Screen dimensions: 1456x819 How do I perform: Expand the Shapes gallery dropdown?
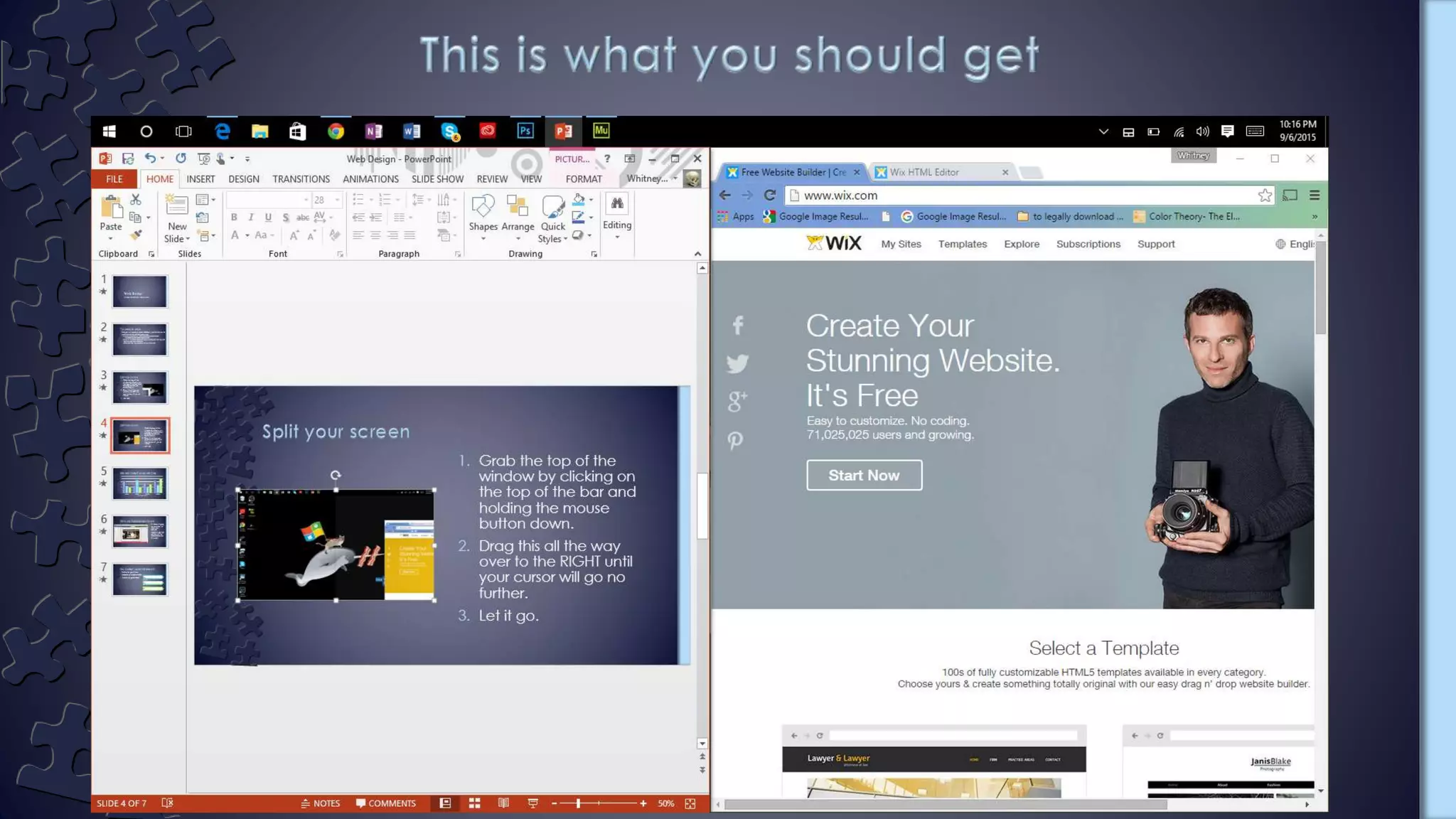[x=483, y=239]
